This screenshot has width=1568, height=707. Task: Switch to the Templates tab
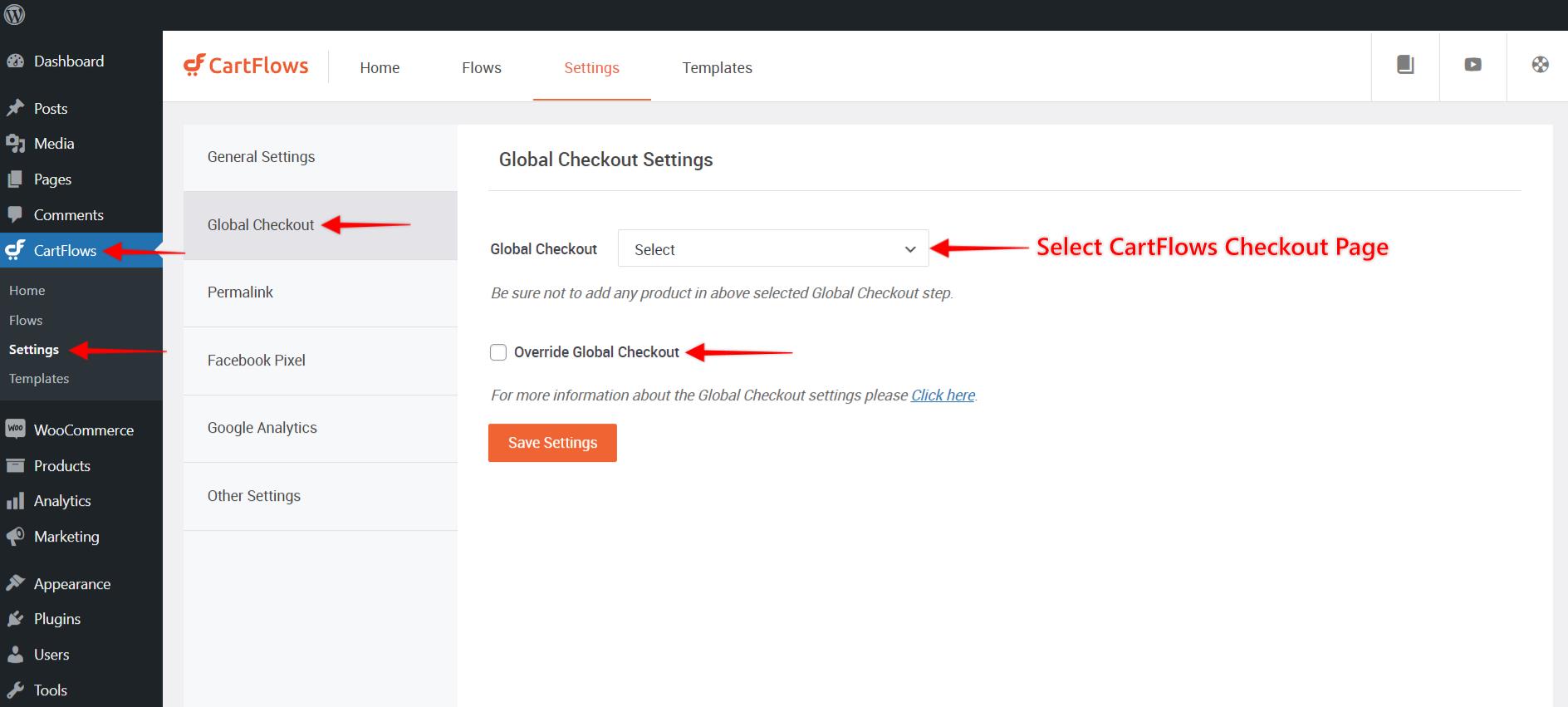[717, 68]
